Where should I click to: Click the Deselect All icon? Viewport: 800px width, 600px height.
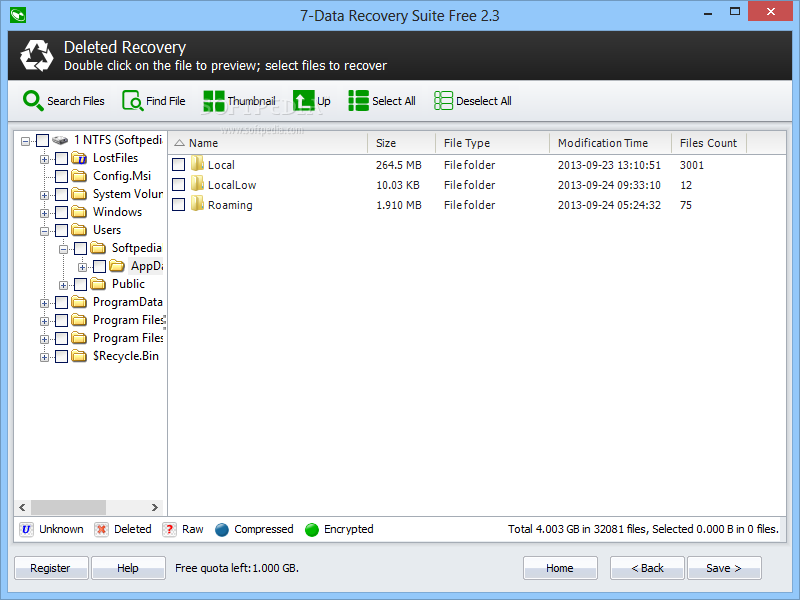pyautogui.click(x=443, y=101)
